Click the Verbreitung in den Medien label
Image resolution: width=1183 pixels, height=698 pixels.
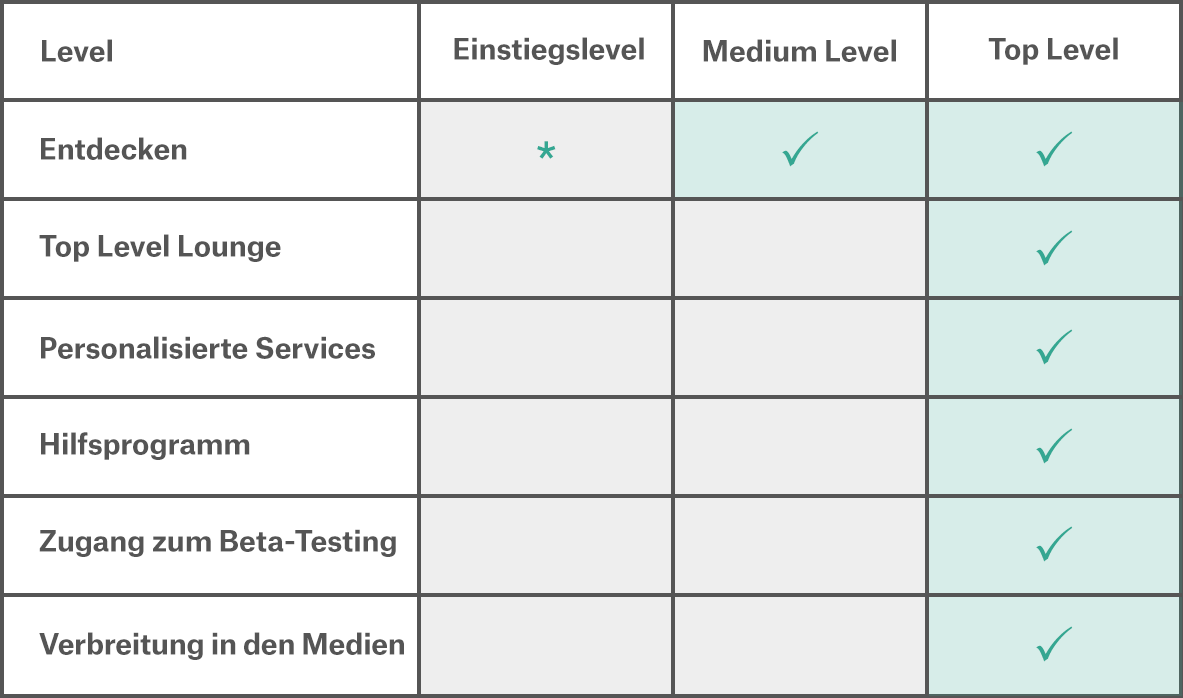(x=222, y=645)
